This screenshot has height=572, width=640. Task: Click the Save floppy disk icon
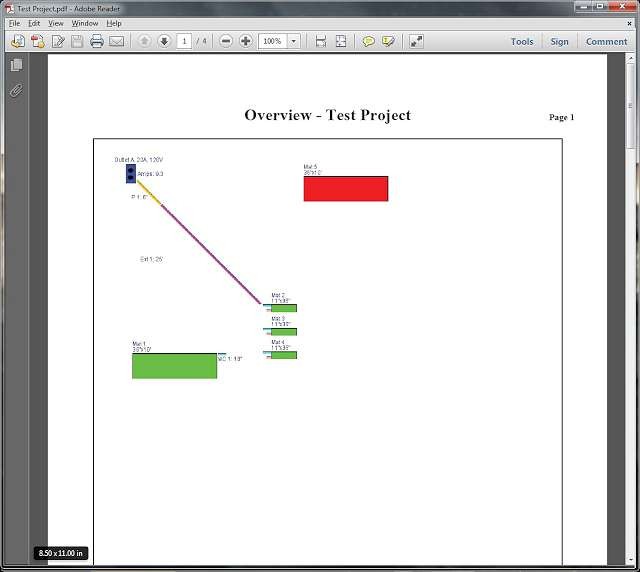click(x=77, y=41)
